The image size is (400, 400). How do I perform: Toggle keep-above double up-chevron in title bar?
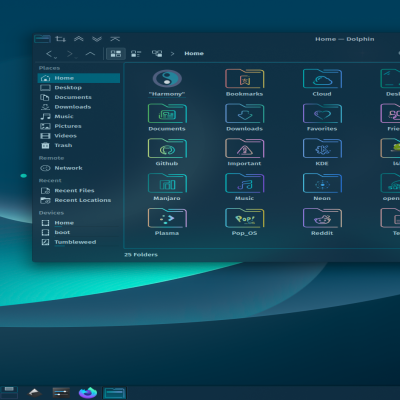coord(79,39)
